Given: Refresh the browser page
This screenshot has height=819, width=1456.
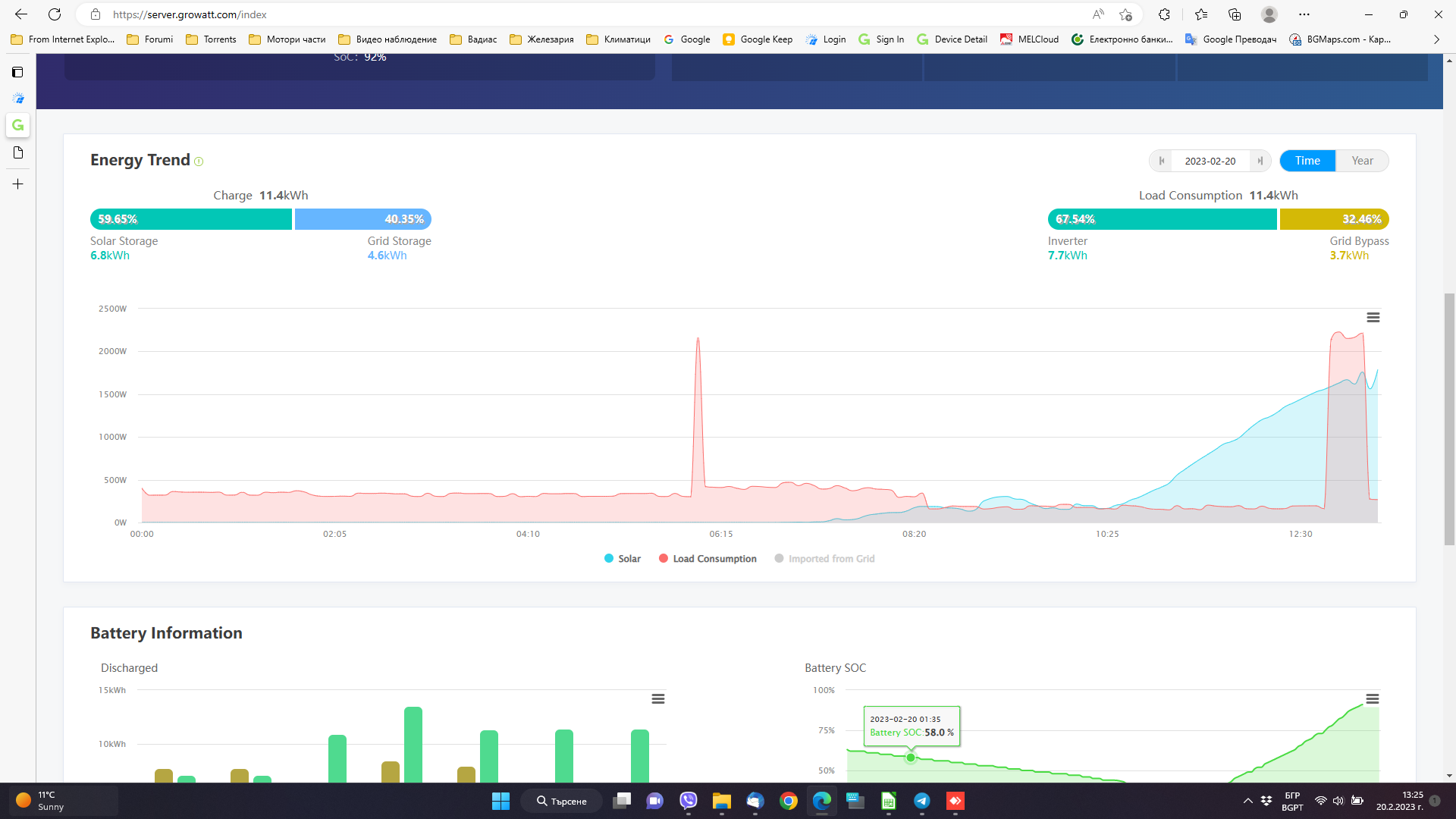Looking at the screenshot, I should tap(55, 14).
